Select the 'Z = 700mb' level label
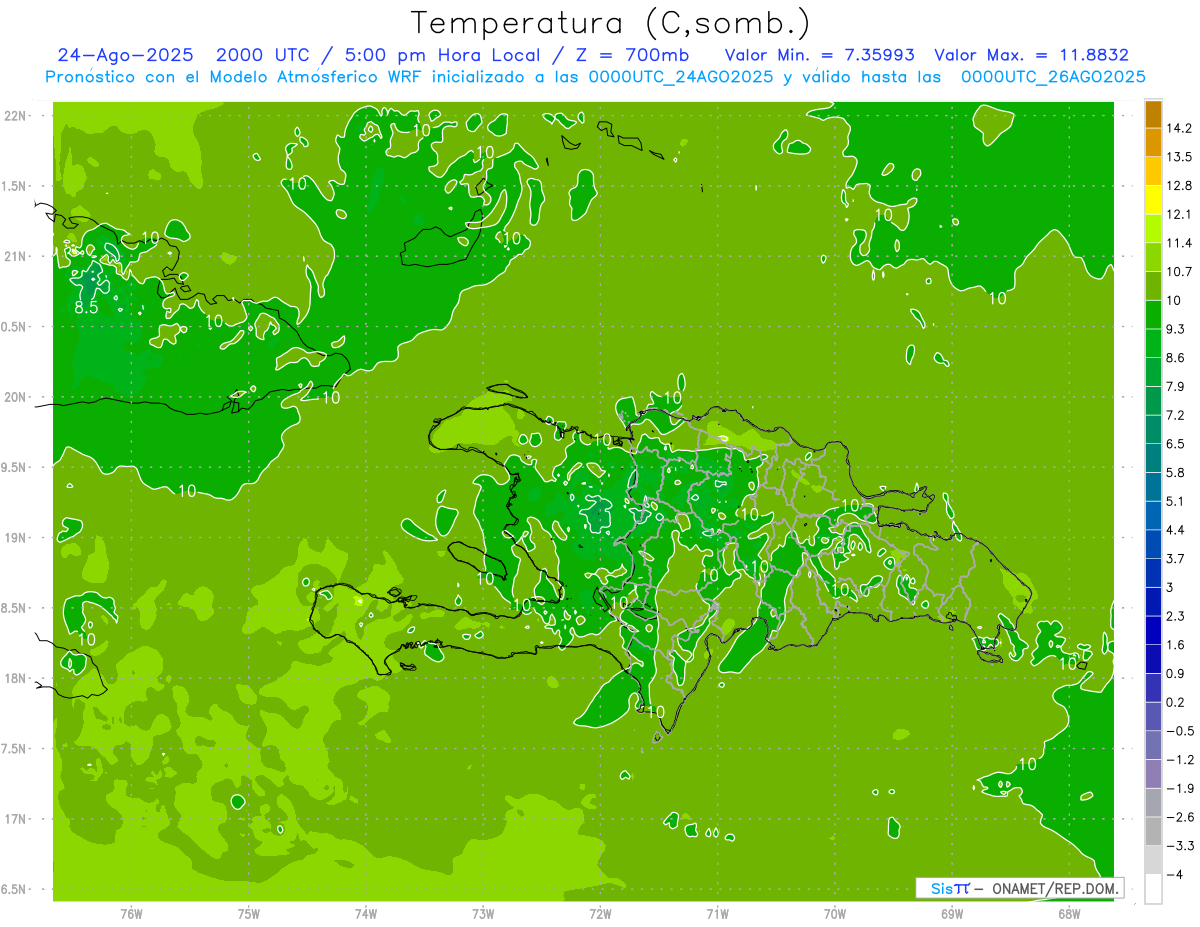 point(634,55)
